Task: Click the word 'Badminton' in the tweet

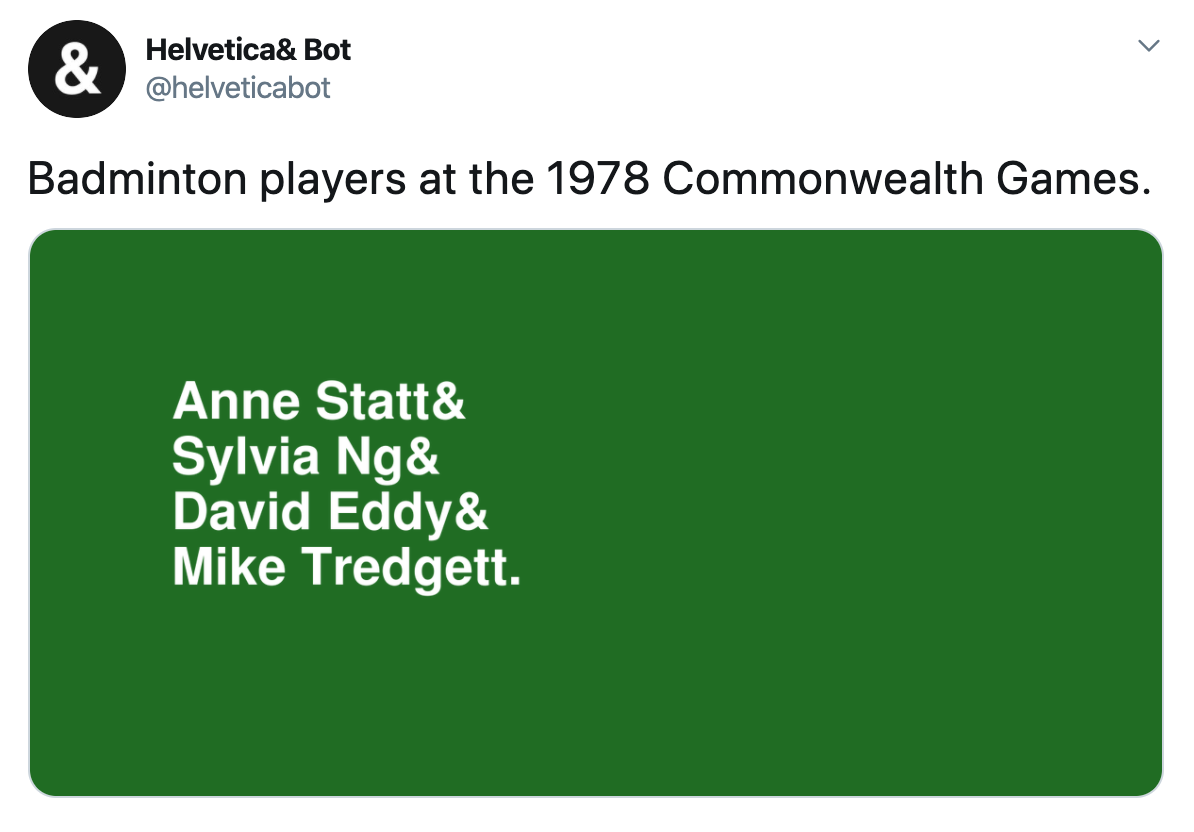Action: click(138, 178)
